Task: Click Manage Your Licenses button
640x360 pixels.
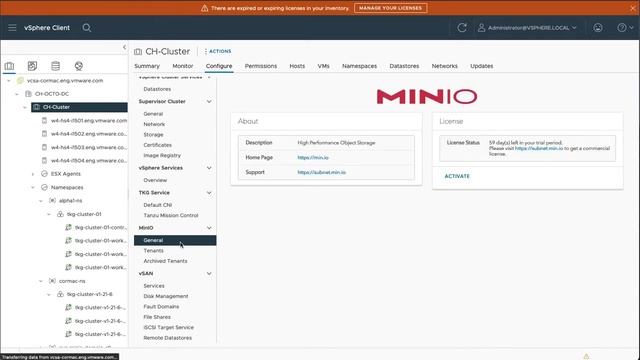Action: click(x=391, y=8)
